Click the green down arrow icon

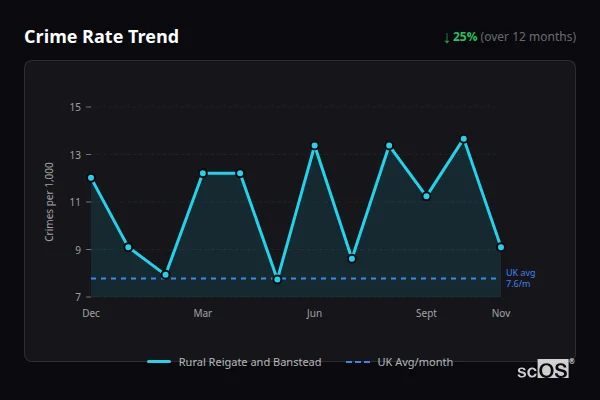pos(447,38)
